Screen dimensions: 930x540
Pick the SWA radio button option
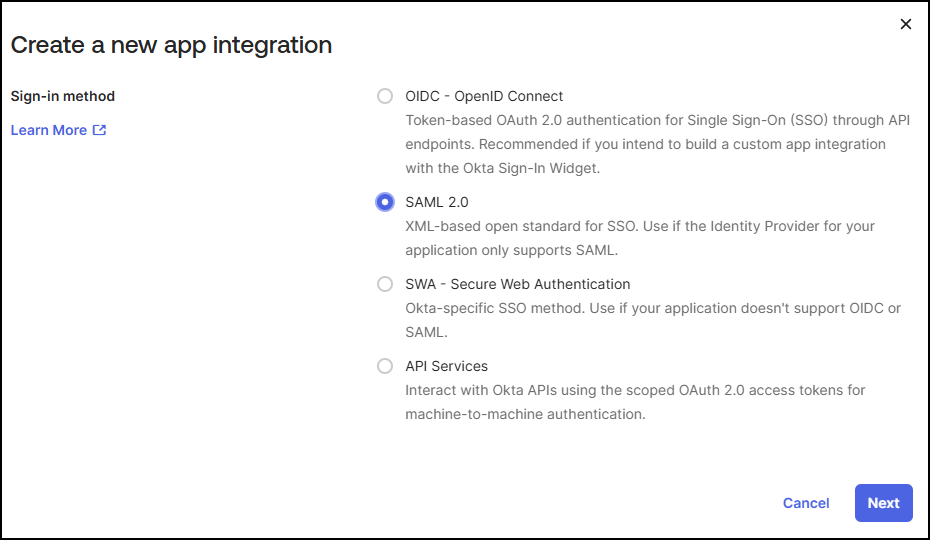385,284
